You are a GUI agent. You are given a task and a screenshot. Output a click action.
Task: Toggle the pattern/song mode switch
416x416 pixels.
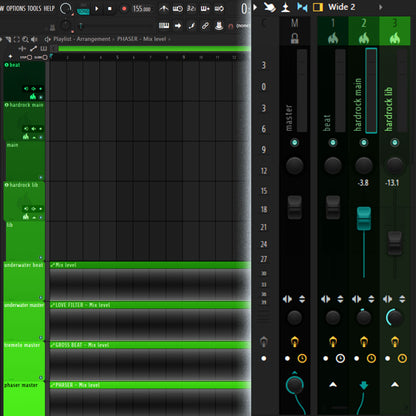(x=83, y=10)
